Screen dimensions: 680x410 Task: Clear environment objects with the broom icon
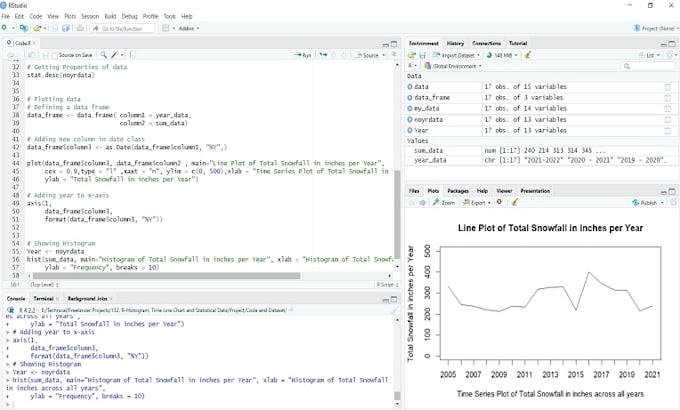pyautogui.click(x=527, y=55)
